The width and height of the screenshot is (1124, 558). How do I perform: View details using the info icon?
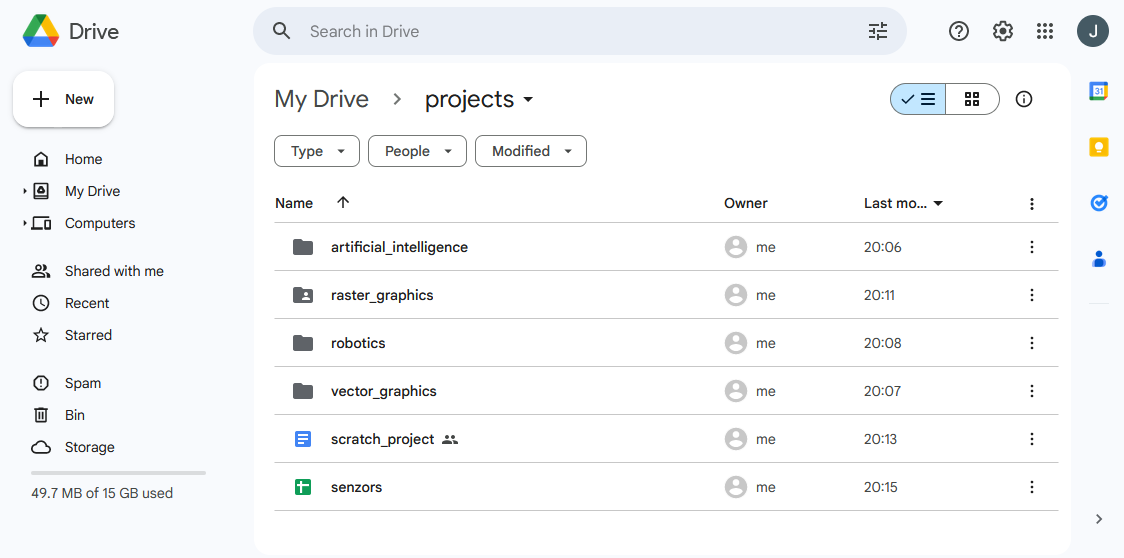pos(1023,99)
